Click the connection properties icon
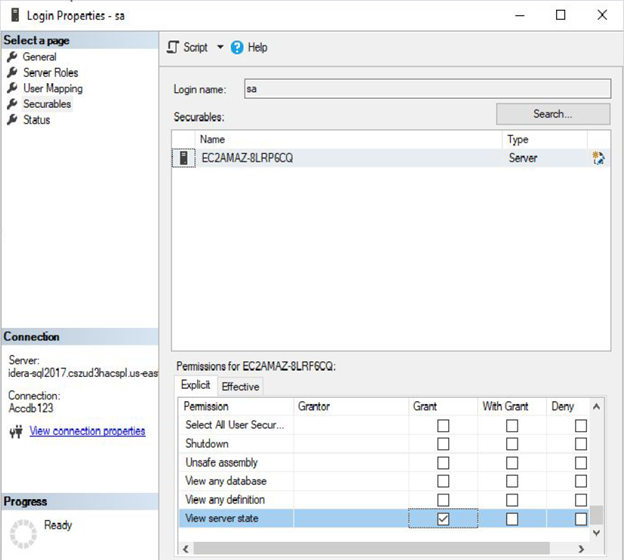624x560 pixels. click(x=15, y=432)
